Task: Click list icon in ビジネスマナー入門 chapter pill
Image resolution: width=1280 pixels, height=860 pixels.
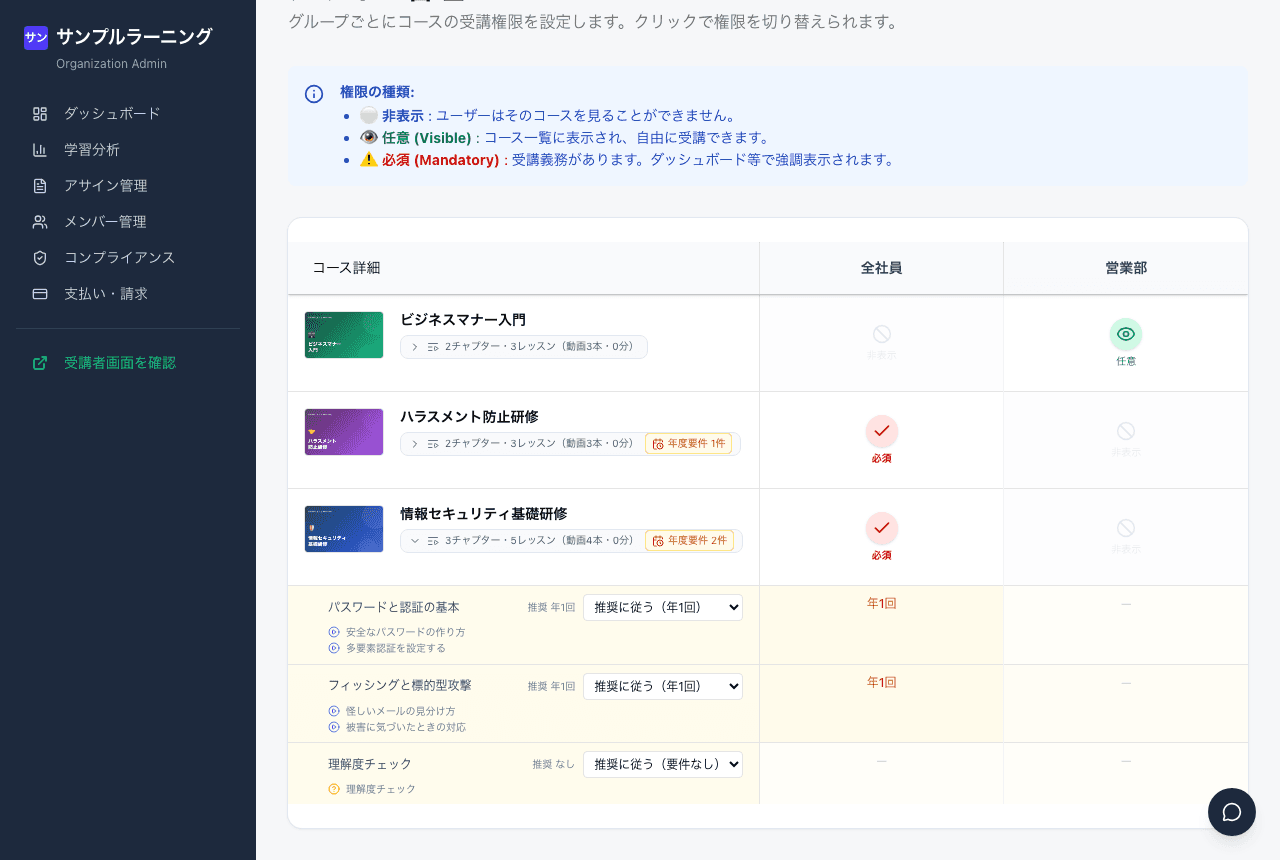Action: 433,347
